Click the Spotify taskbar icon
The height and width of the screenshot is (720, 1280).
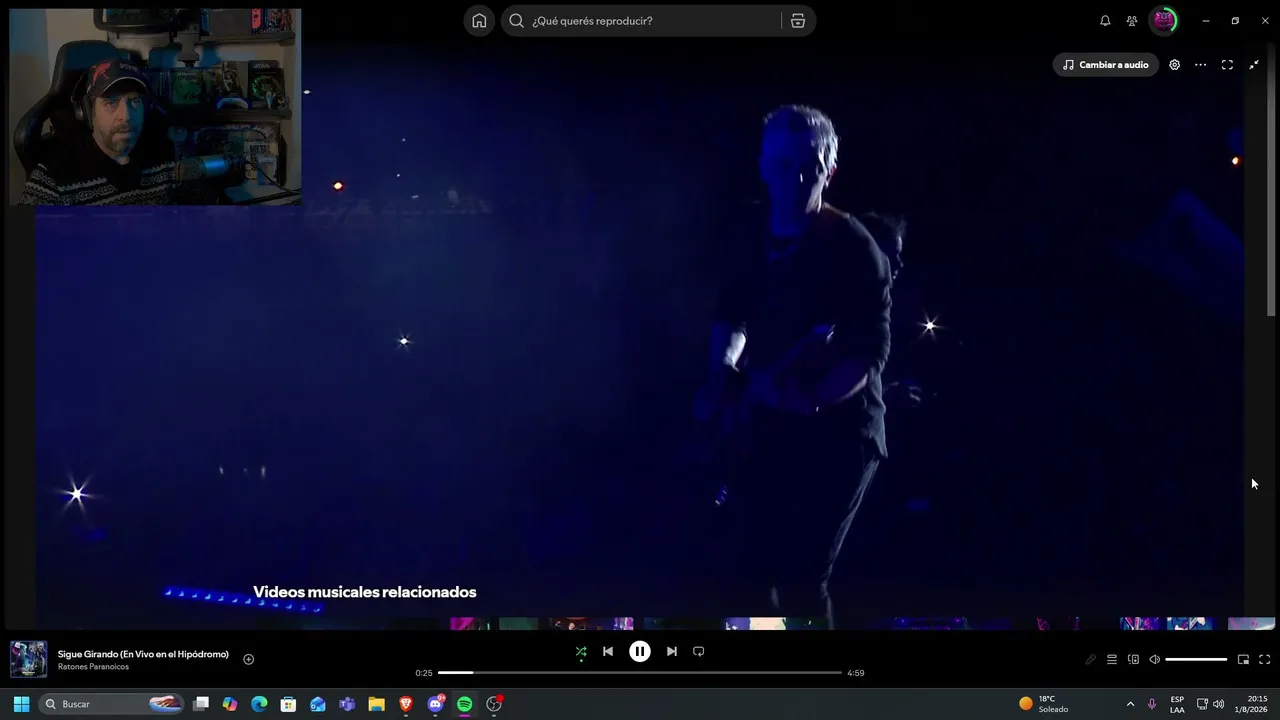[x=465, y=704]
